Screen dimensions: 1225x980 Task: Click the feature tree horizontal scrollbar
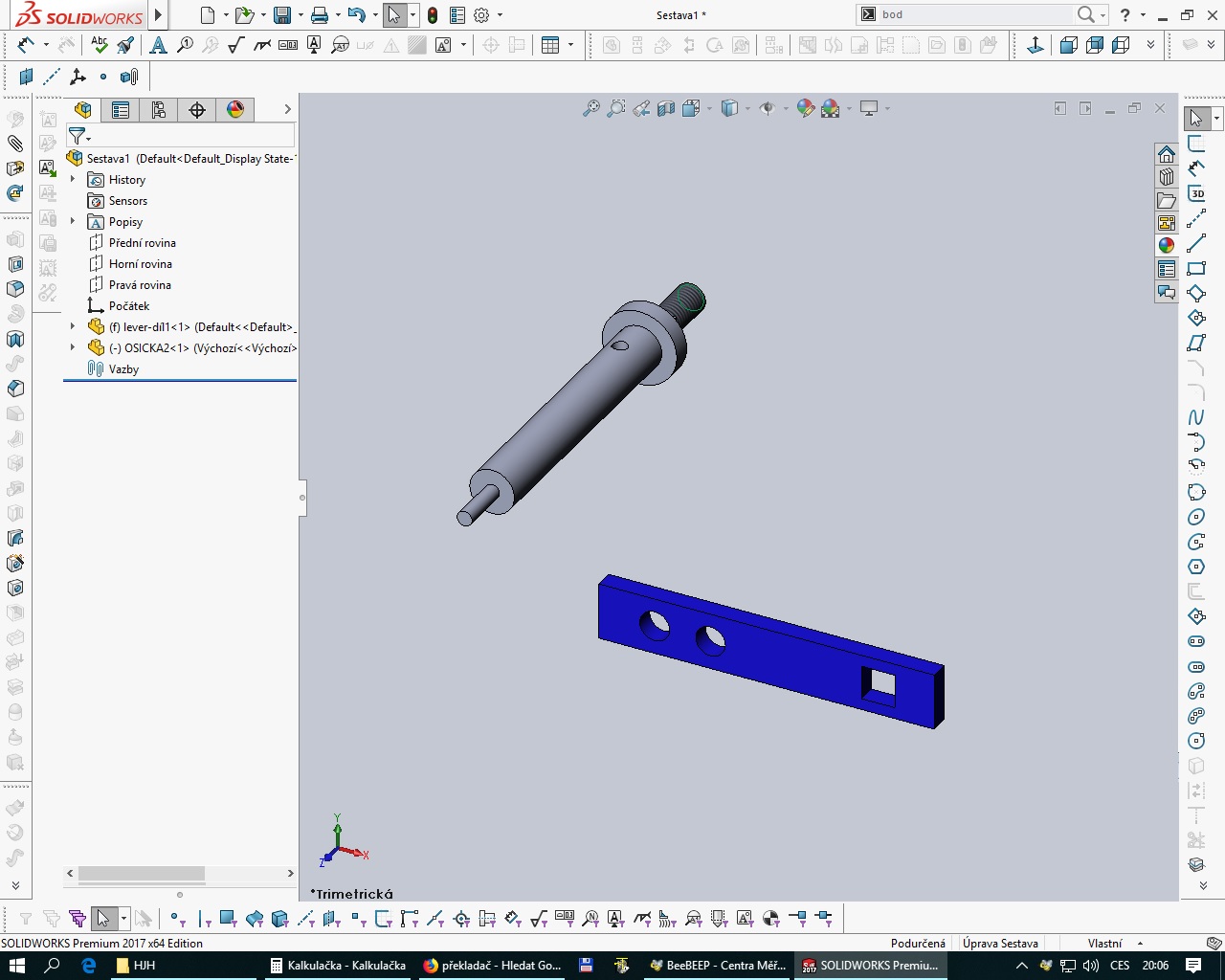142,874
